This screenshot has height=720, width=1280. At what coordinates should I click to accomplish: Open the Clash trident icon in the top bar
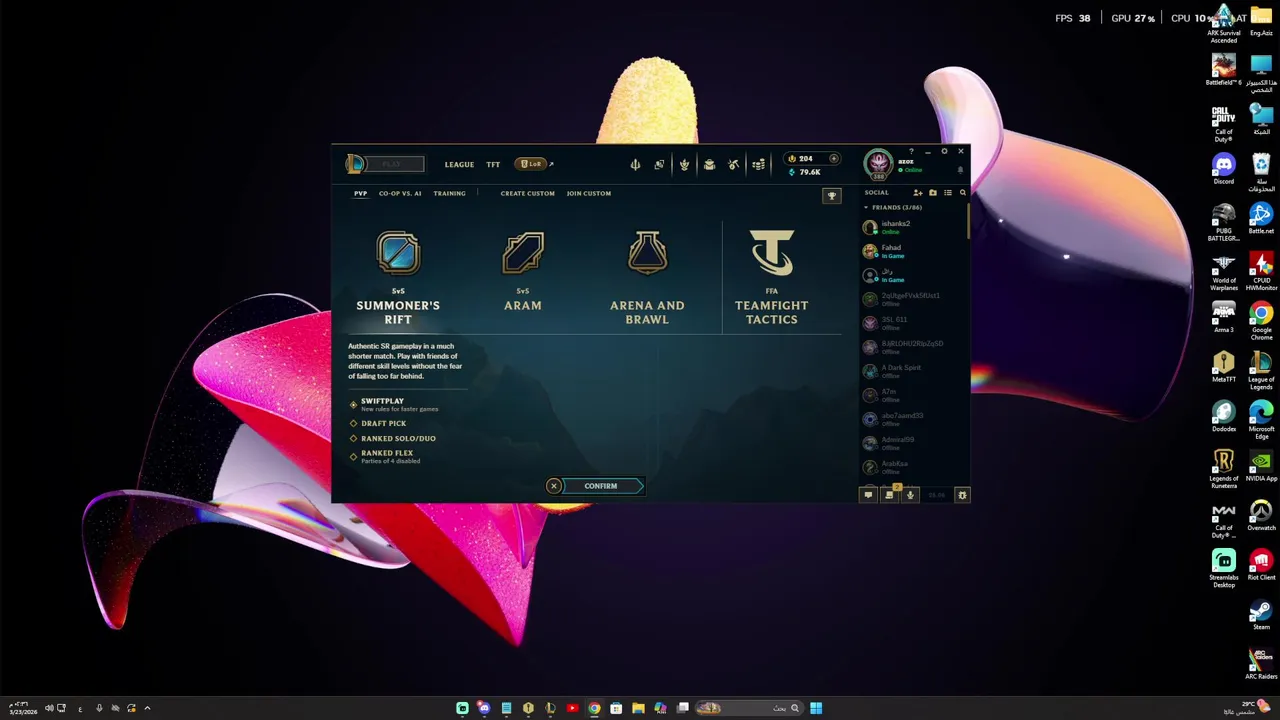tap(635, 164)
